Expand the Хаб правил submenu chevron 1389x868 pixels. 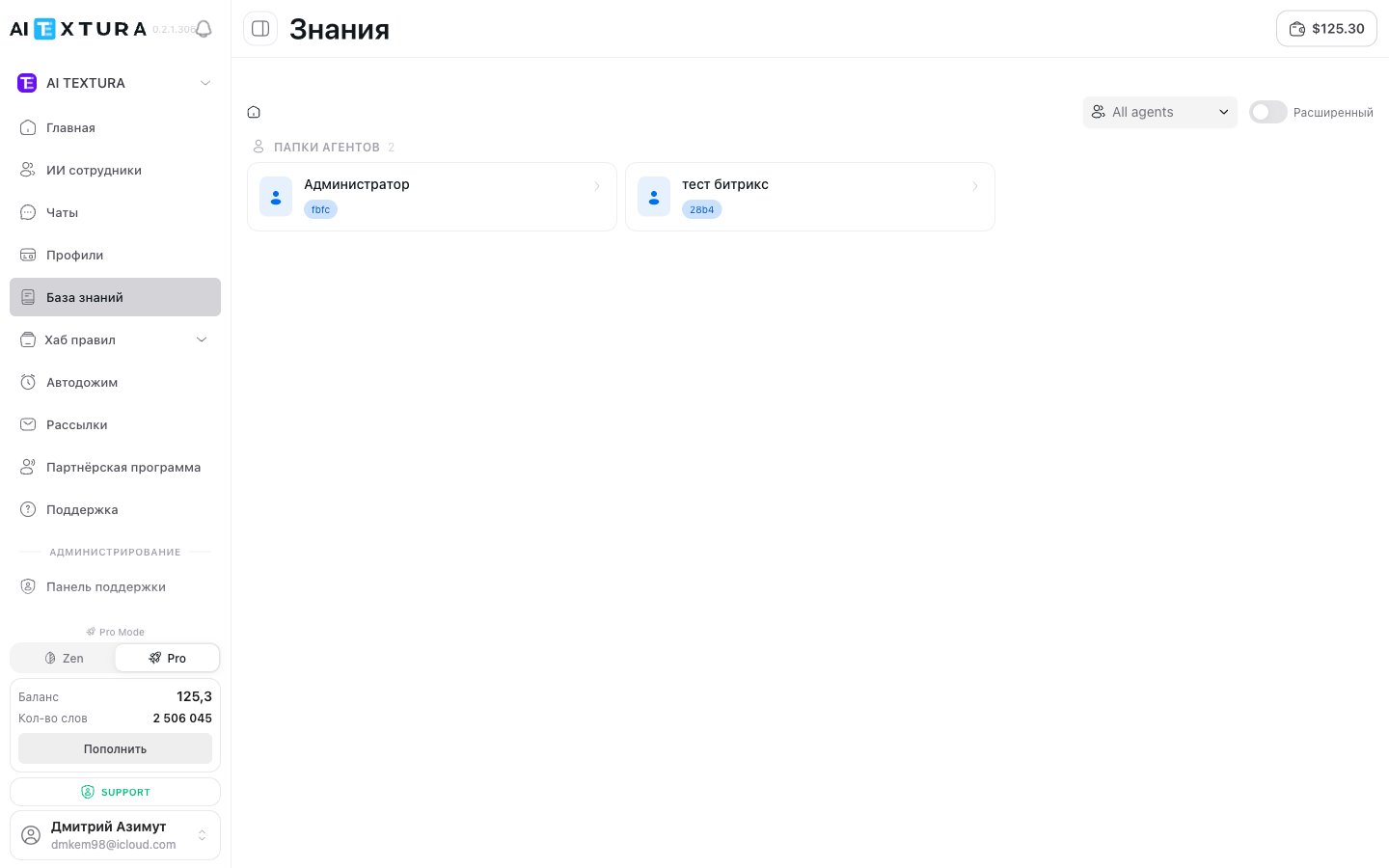[202, 339]
